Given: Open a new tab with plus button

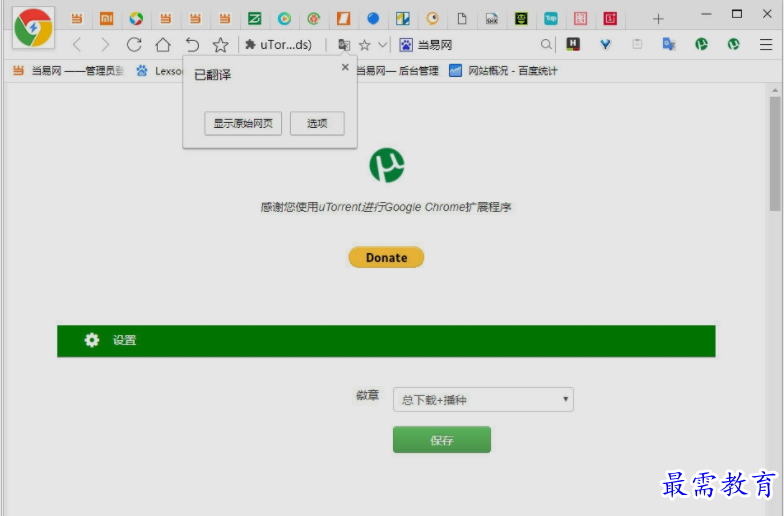Looking at the screenshot, I should (x=658, y=19).
